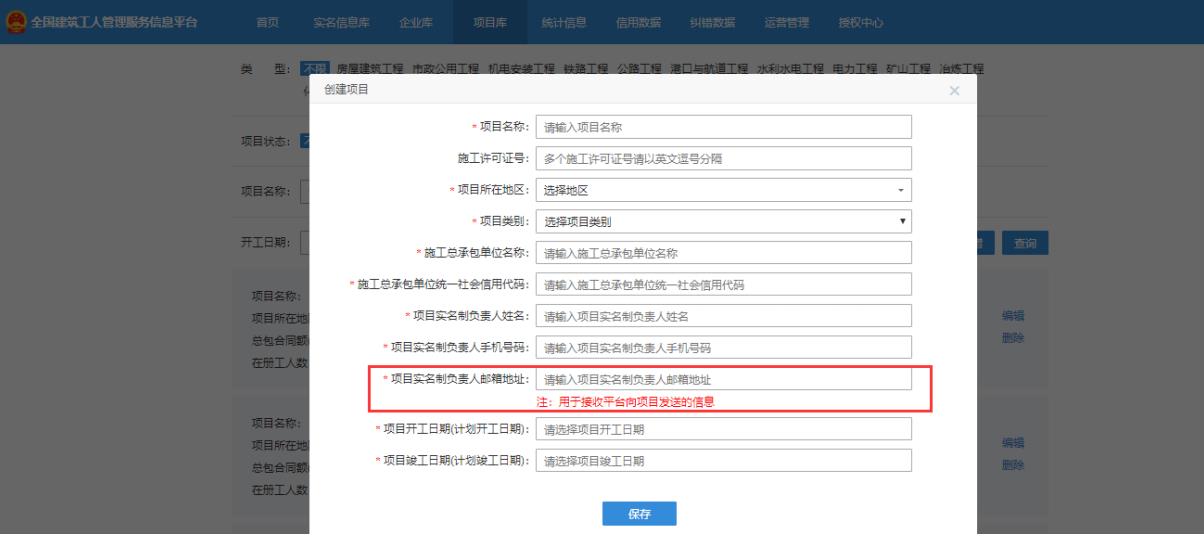Click the 施工许可证号 input field

coord(724,159)
